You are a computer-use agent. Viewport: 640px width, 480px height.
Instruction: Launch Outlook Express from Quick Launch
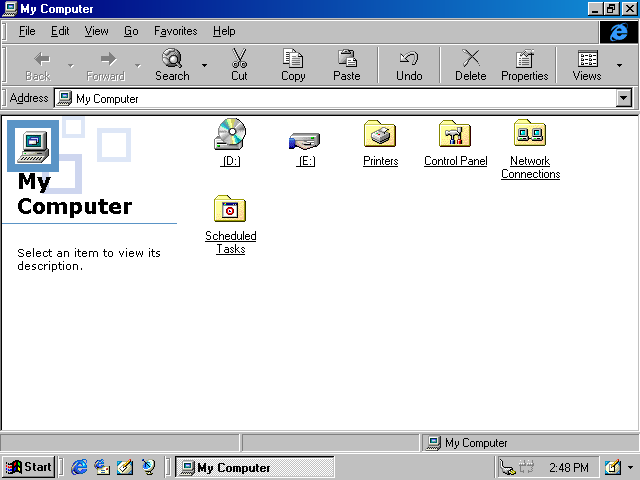coord(102,467)
